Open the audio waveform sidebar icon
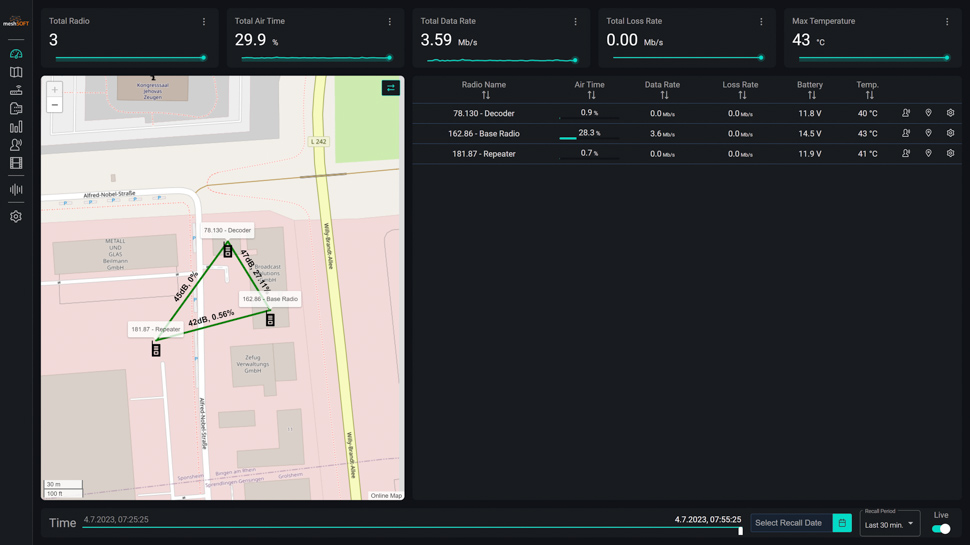 click(x=16, y=189)
